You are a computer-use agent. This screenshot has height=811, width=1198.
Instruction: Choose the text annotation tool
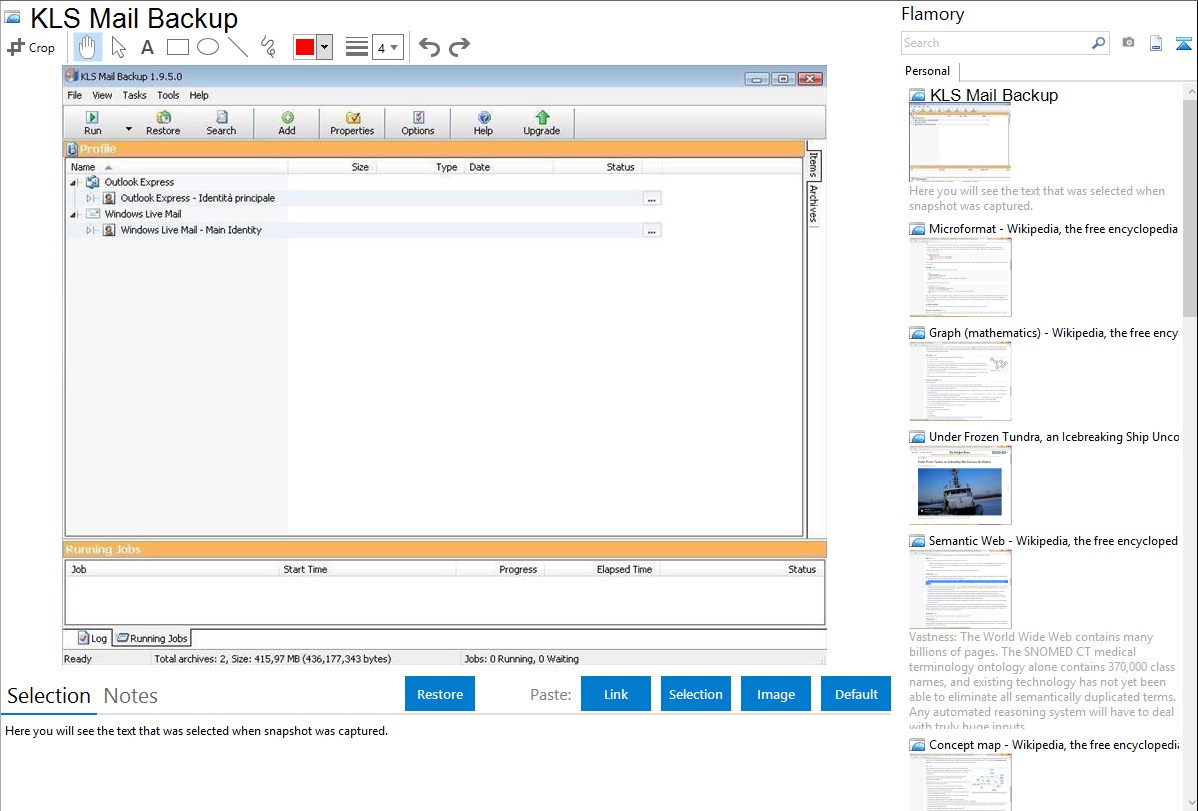(x=147, y=47)
